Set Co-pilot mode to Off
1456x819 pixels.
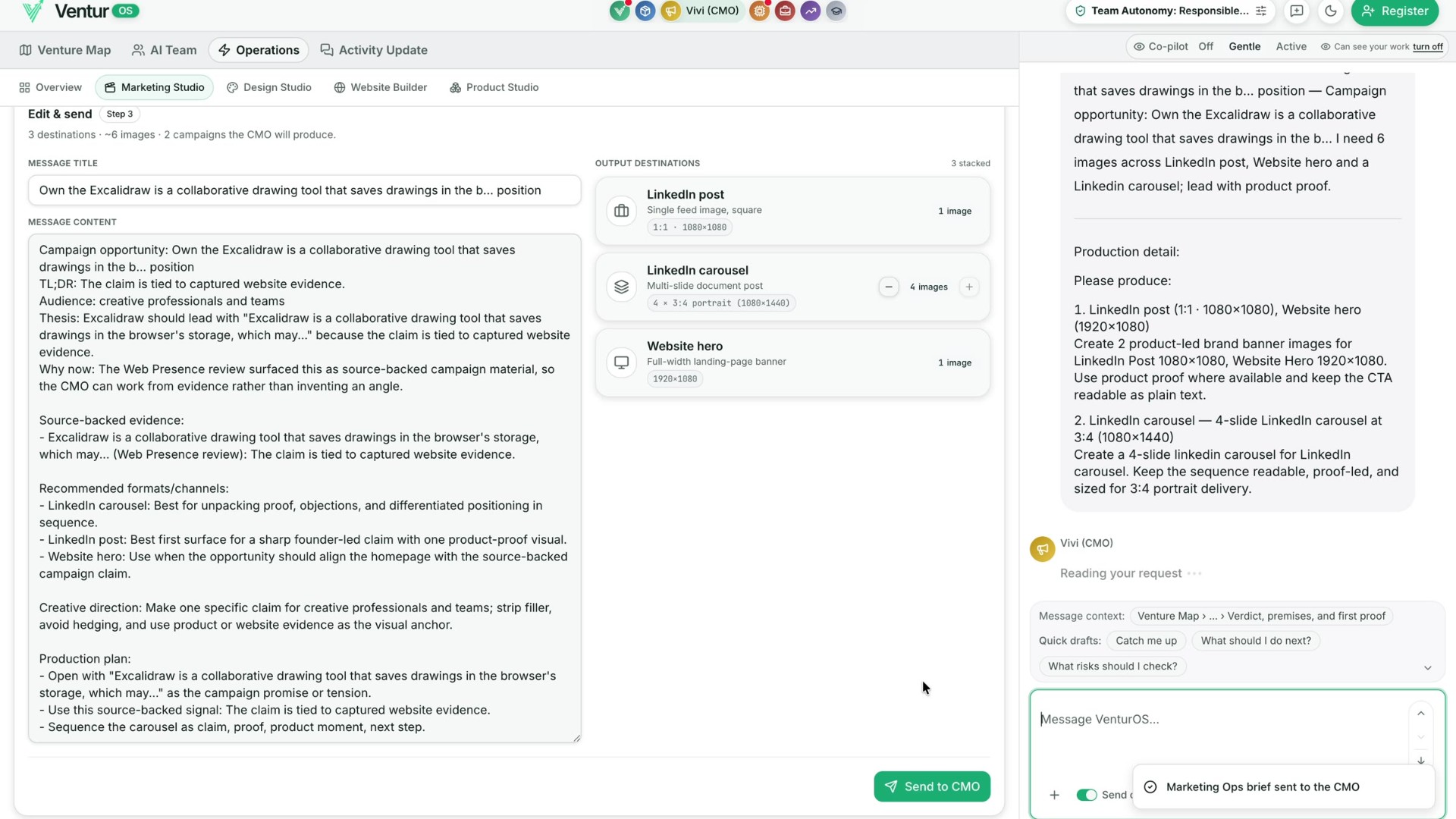click(x=1206, y=46)
